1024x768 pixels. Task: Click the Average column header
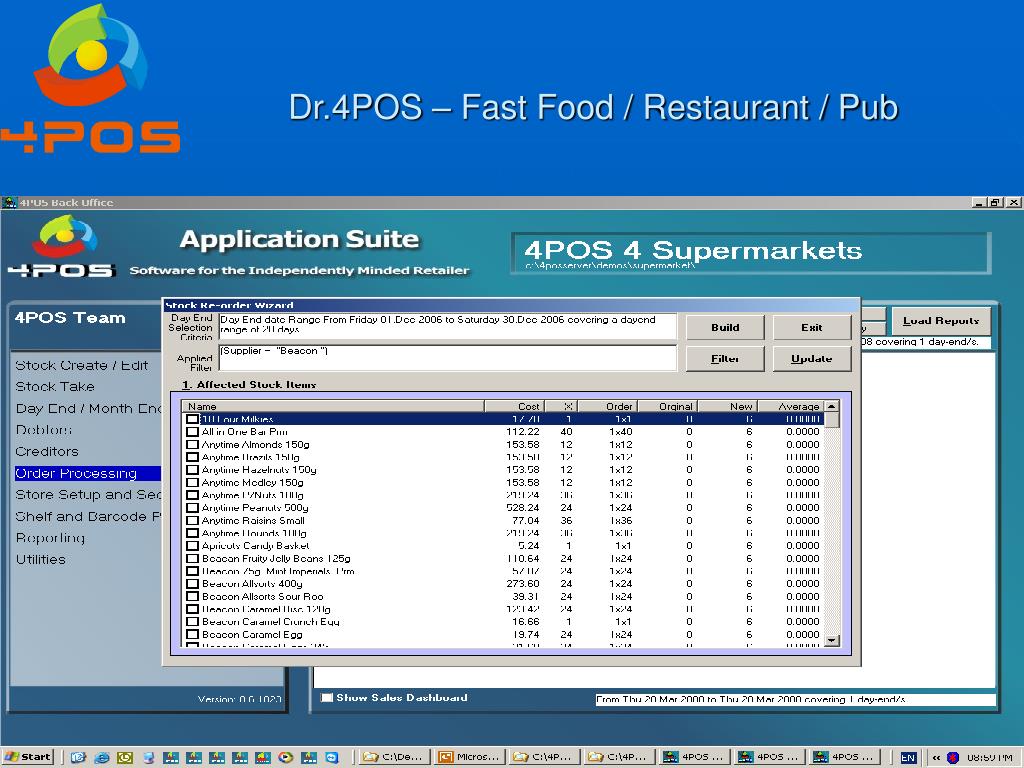(791, 406)
